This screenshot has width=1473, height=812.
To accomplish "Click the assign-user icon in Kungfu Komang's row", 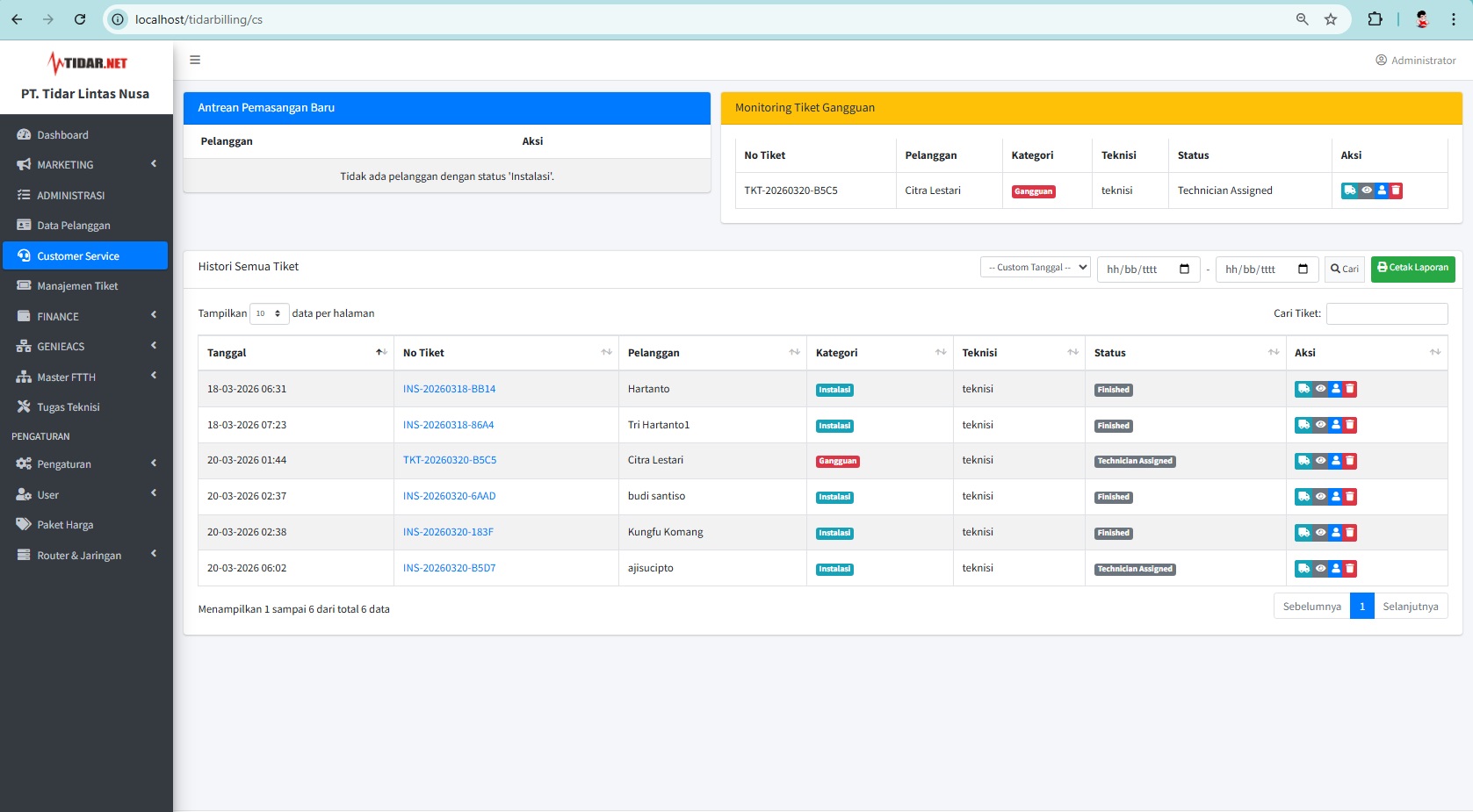I will click(1336, 533).
